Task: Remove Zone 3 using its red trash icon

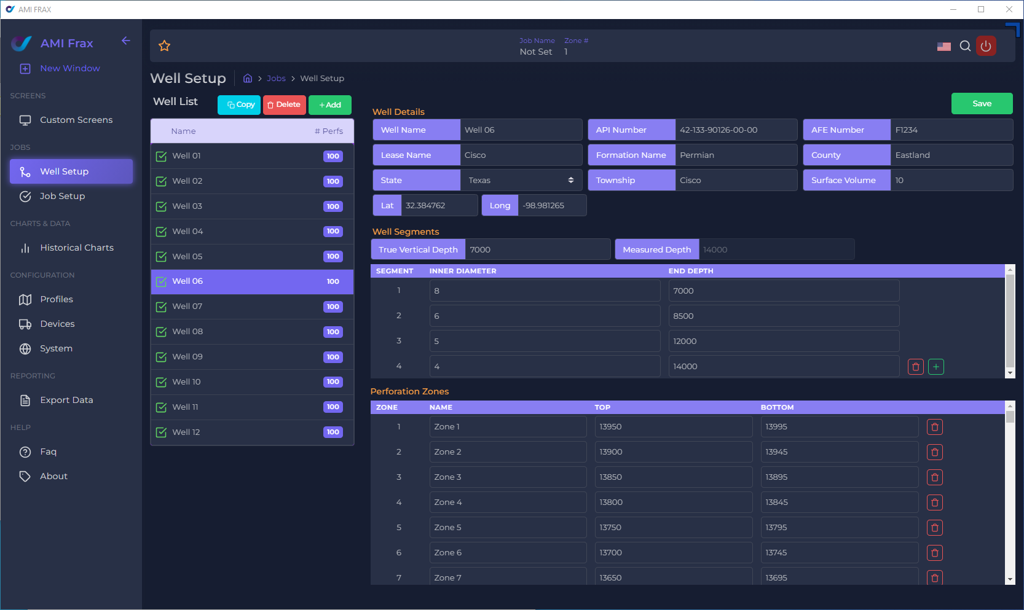Action: click(x=934, y=477)
